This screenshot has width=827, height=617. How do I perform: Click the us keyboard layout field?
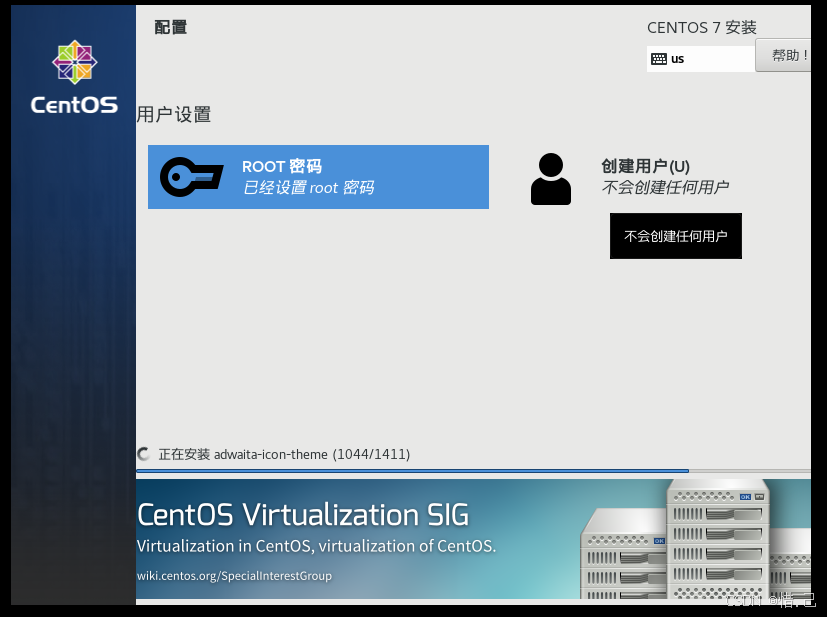point(701,59)
